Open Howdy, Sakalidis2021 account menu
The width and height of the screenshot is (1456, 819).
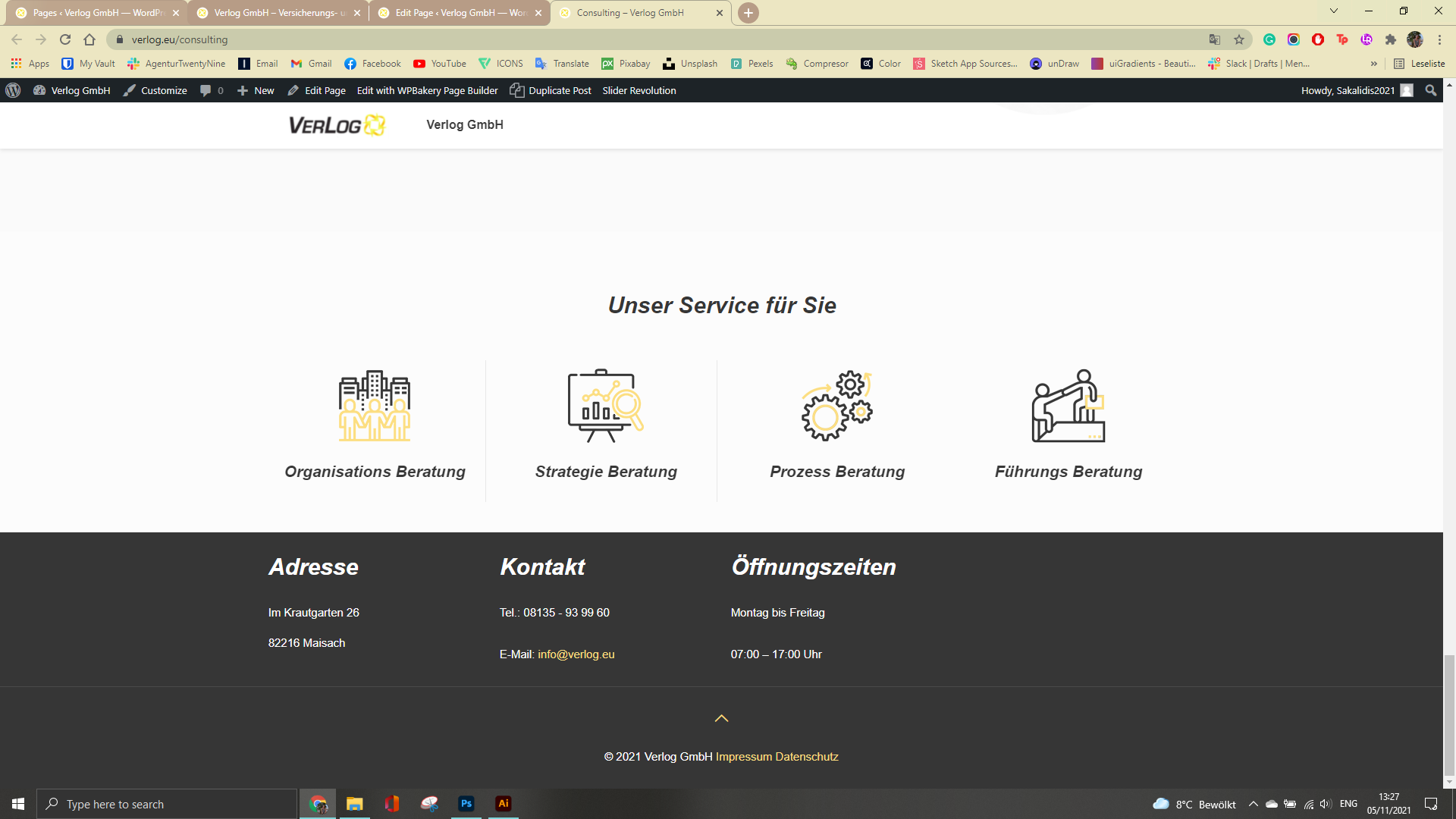[1357, 90]
